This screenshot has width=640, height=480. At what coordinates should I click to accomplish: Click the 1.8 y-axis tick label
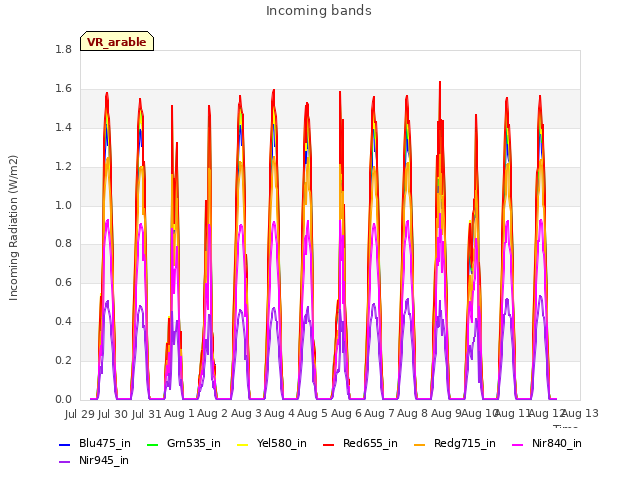tap(63, 49)
